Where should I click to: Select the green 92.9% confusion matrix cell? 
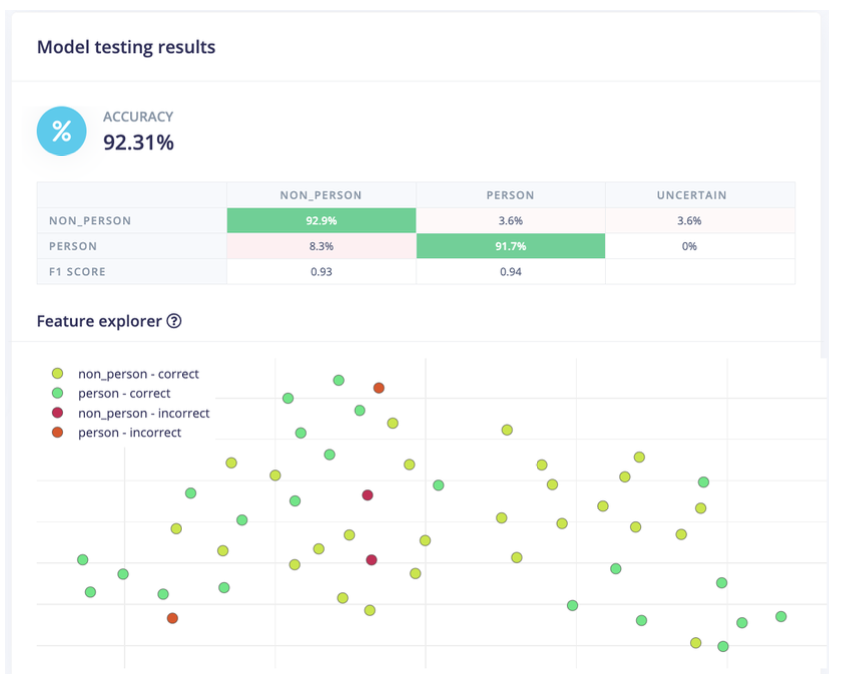pos(321,221)
